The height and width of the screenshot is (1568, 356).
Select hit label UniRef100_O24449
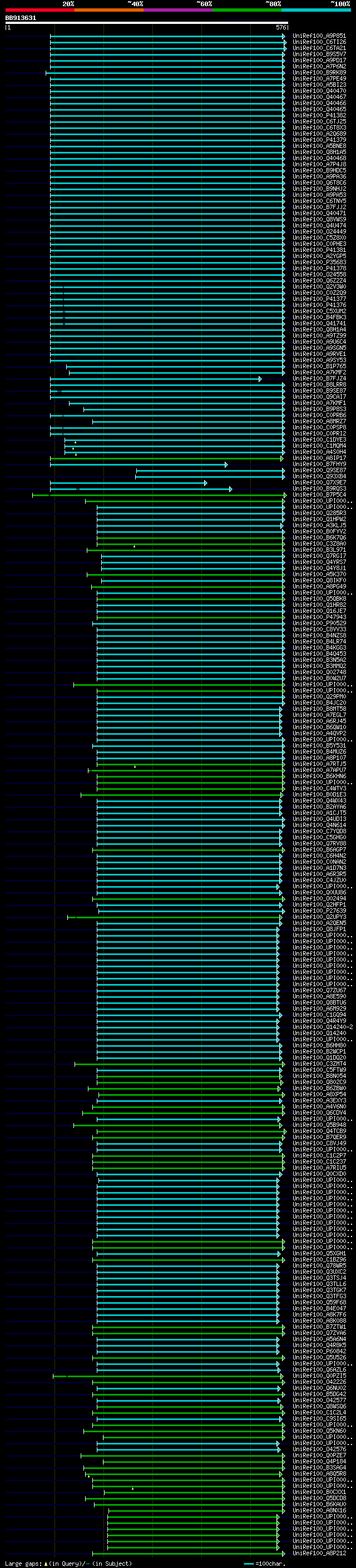coord(319,231)
